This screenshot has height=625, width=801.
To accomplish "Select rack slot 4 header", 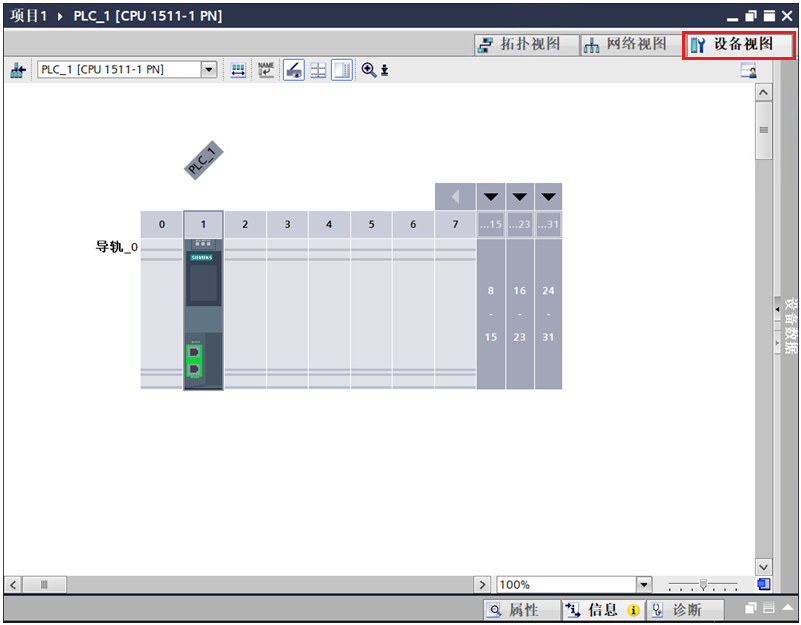I will coord(329,224).
